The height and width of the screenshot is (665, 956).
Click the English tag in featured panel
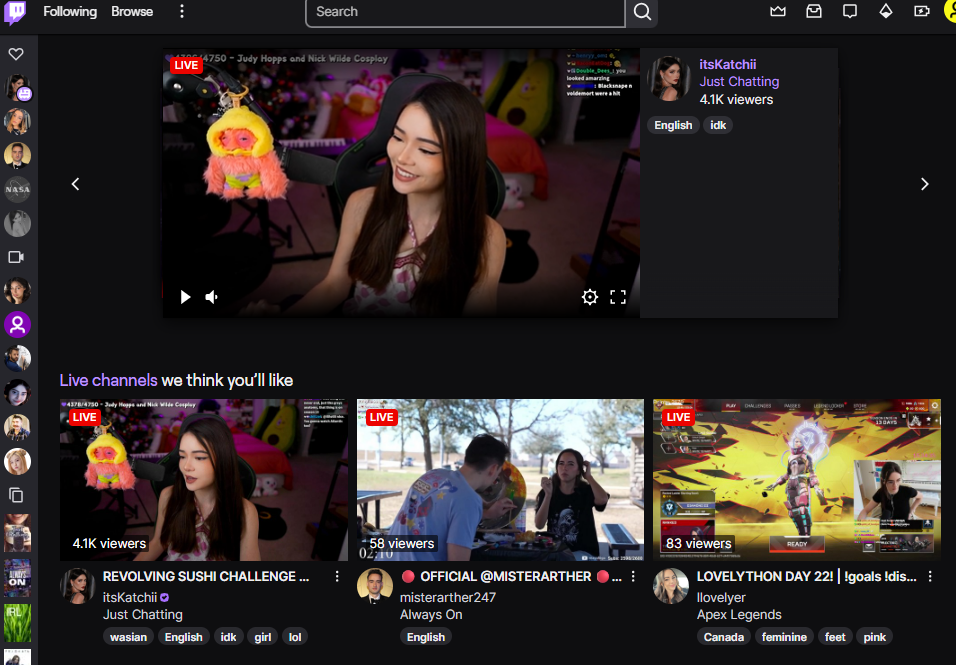673,125
